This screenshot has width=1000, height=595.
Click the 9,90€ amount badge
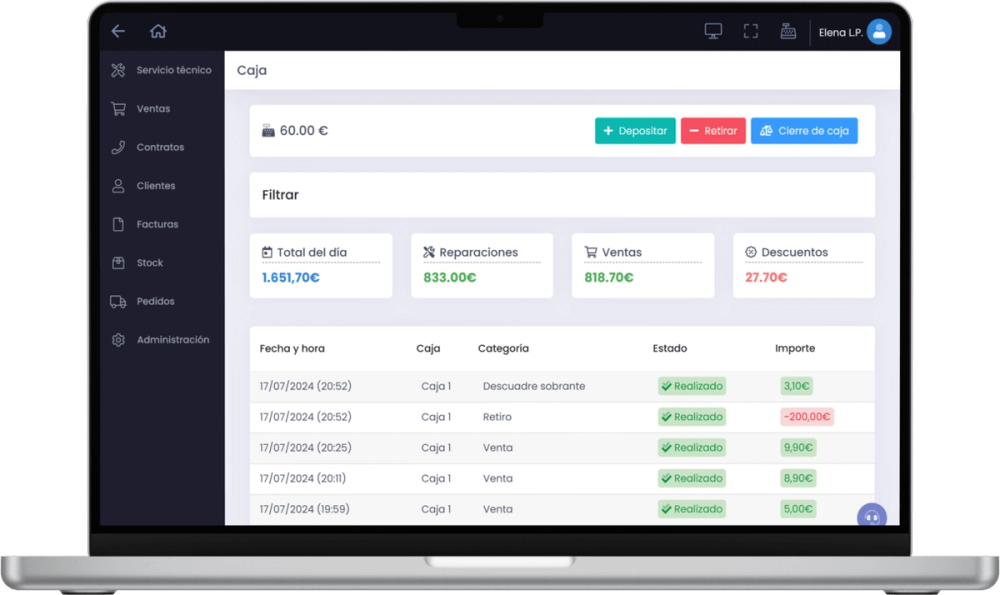pos(798,448)
